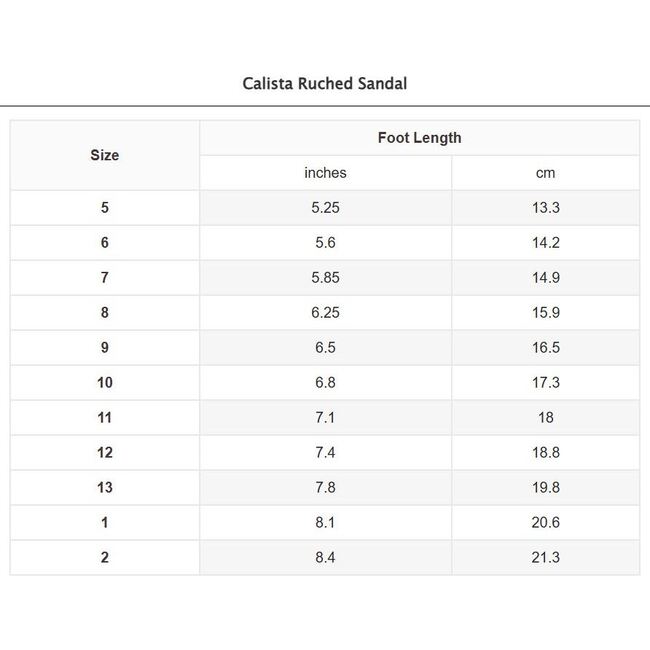Select the 5.25 inches cell
The width and height of the screenshot is (650, 650).
[x=325, y=207]
